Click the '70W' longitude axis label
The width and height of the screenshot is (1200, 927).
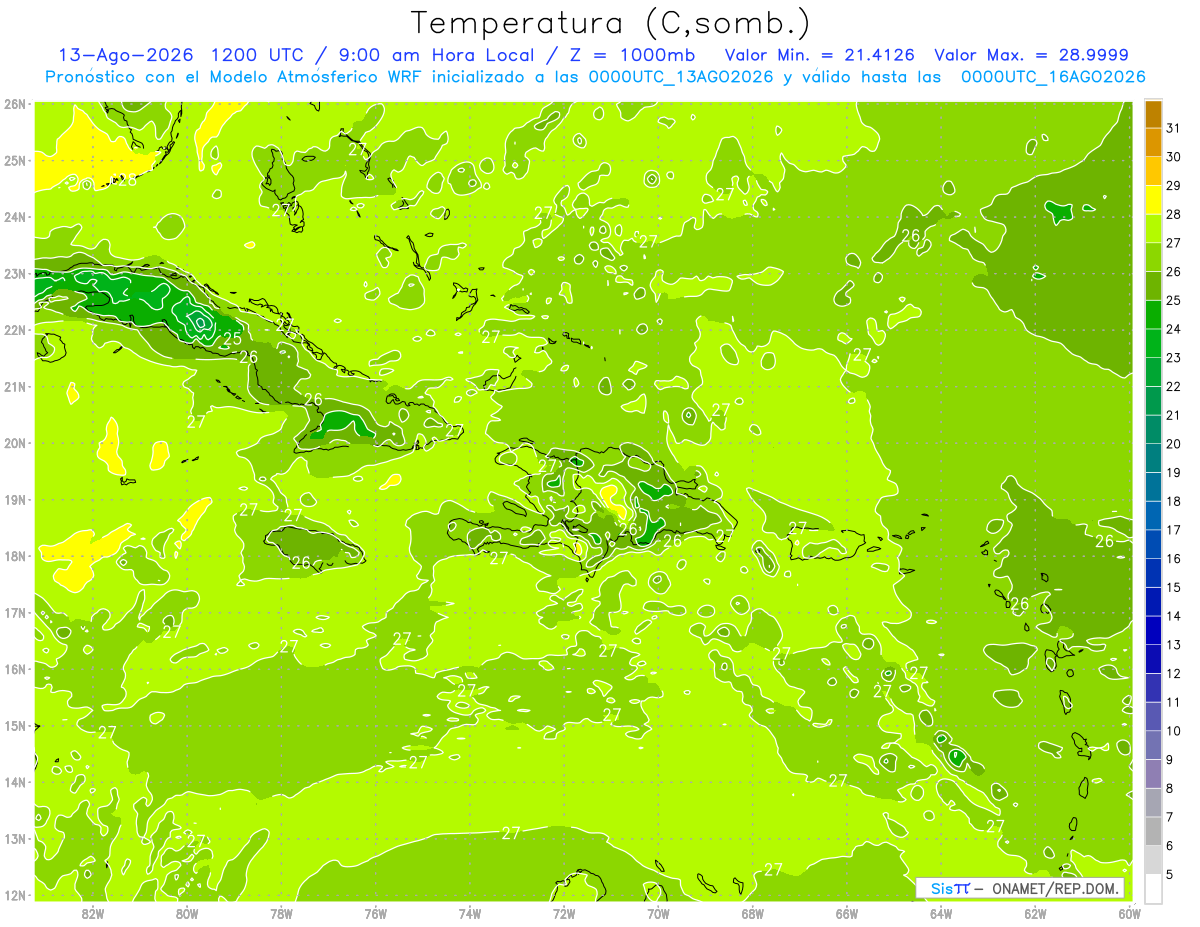click(x=658, y=913)
